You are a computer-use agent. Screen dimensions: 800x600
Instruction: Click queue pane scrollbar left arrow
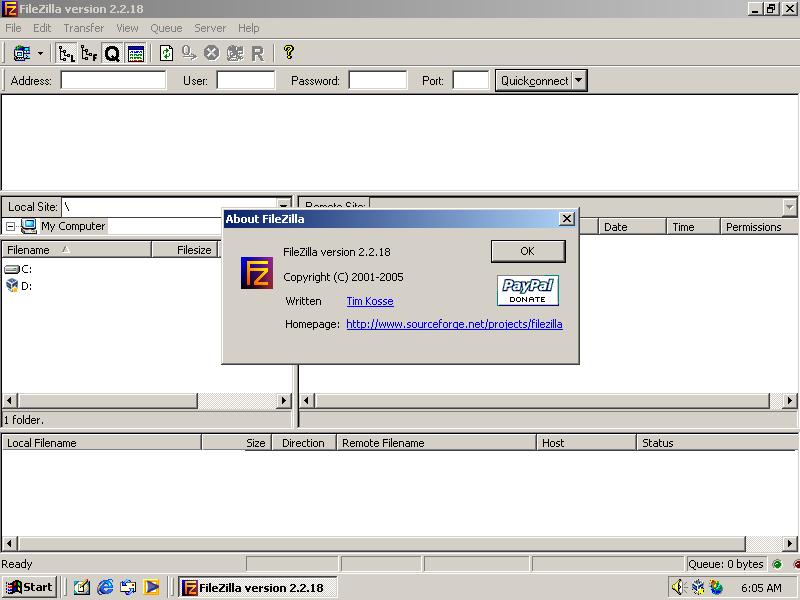[x=10, y=543]
